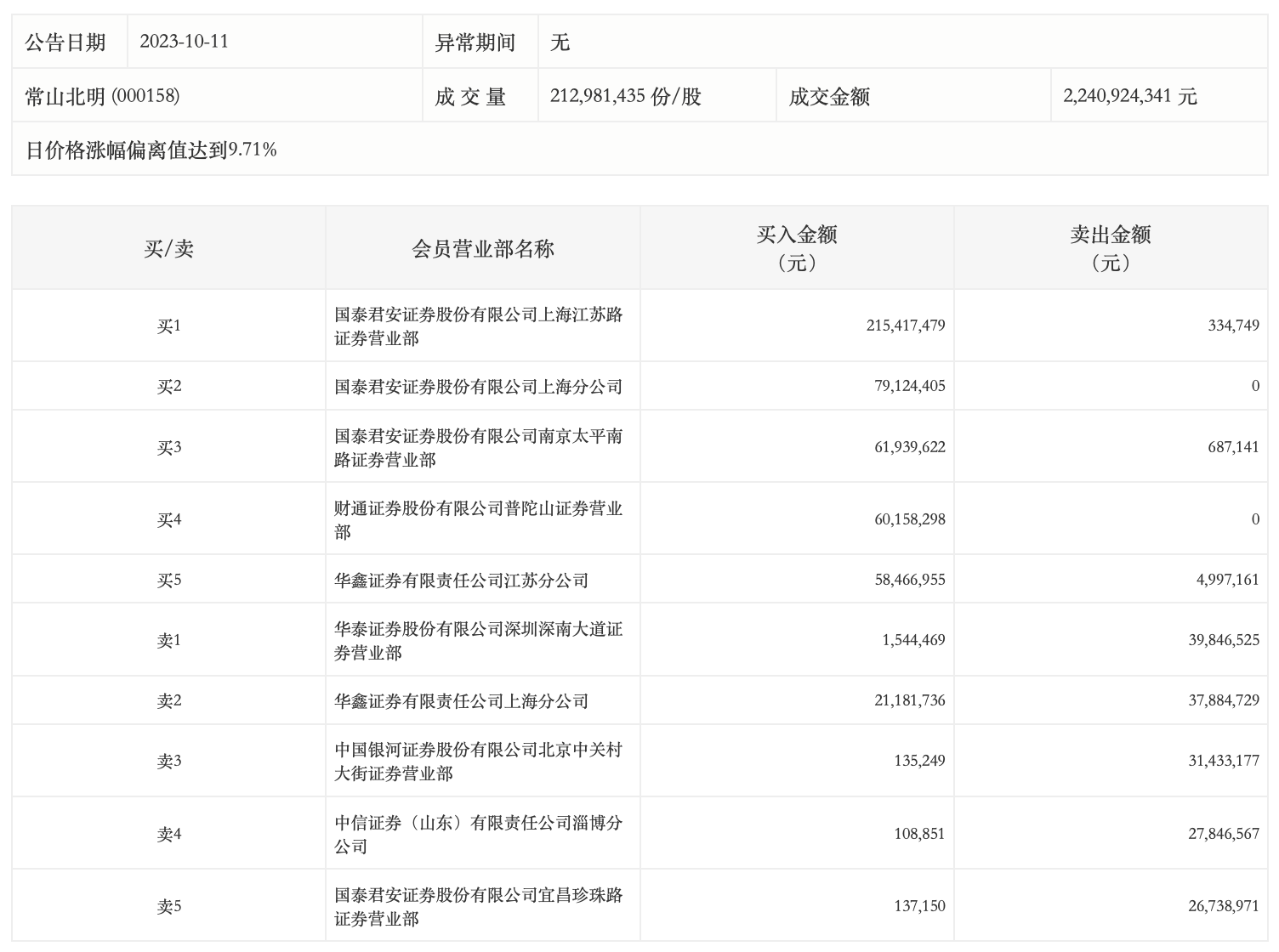This screenshot has width=1279, height=952.
Task: Click the 异常期间 label
Action: 475,42
